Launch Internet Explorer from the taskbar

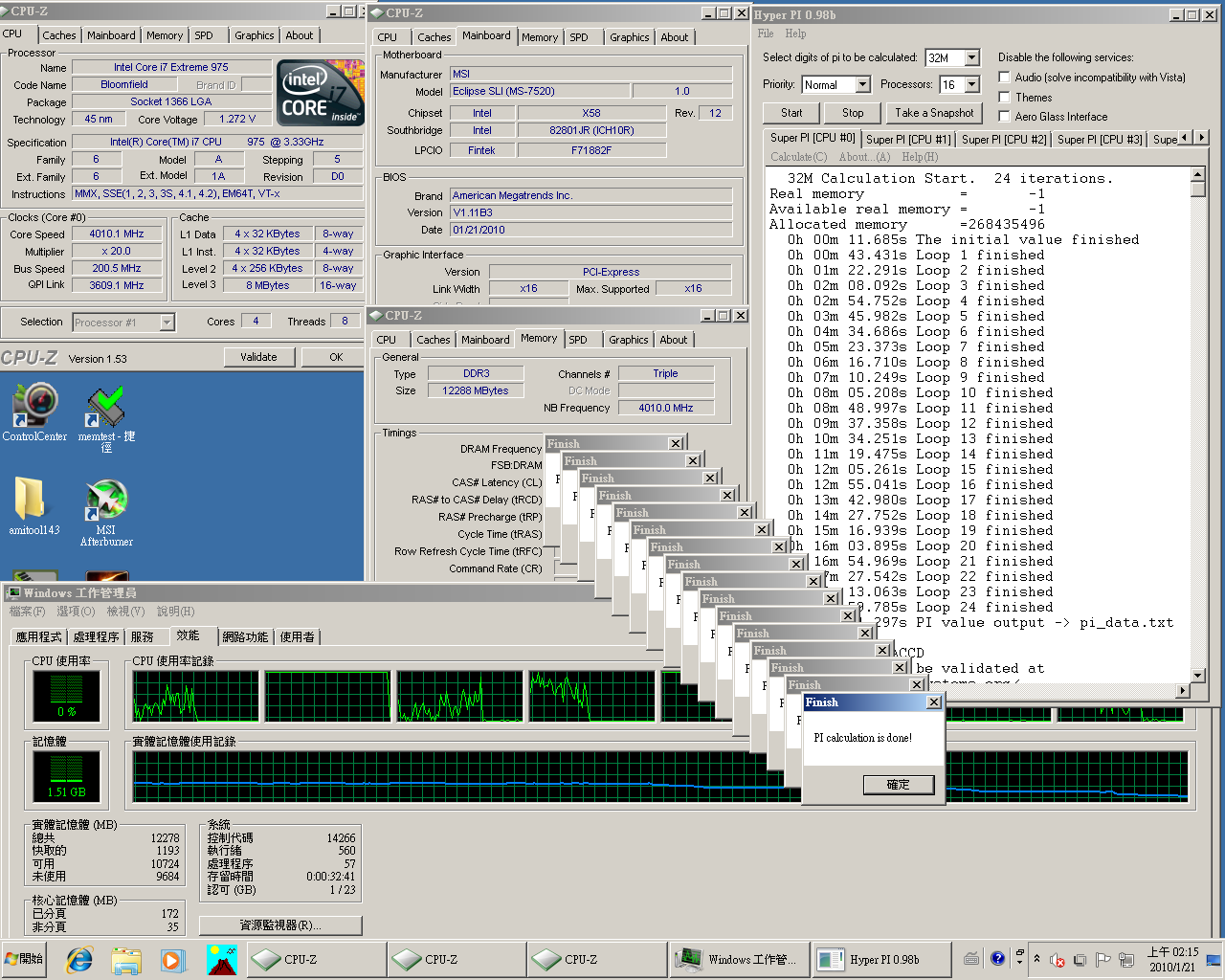79,959
